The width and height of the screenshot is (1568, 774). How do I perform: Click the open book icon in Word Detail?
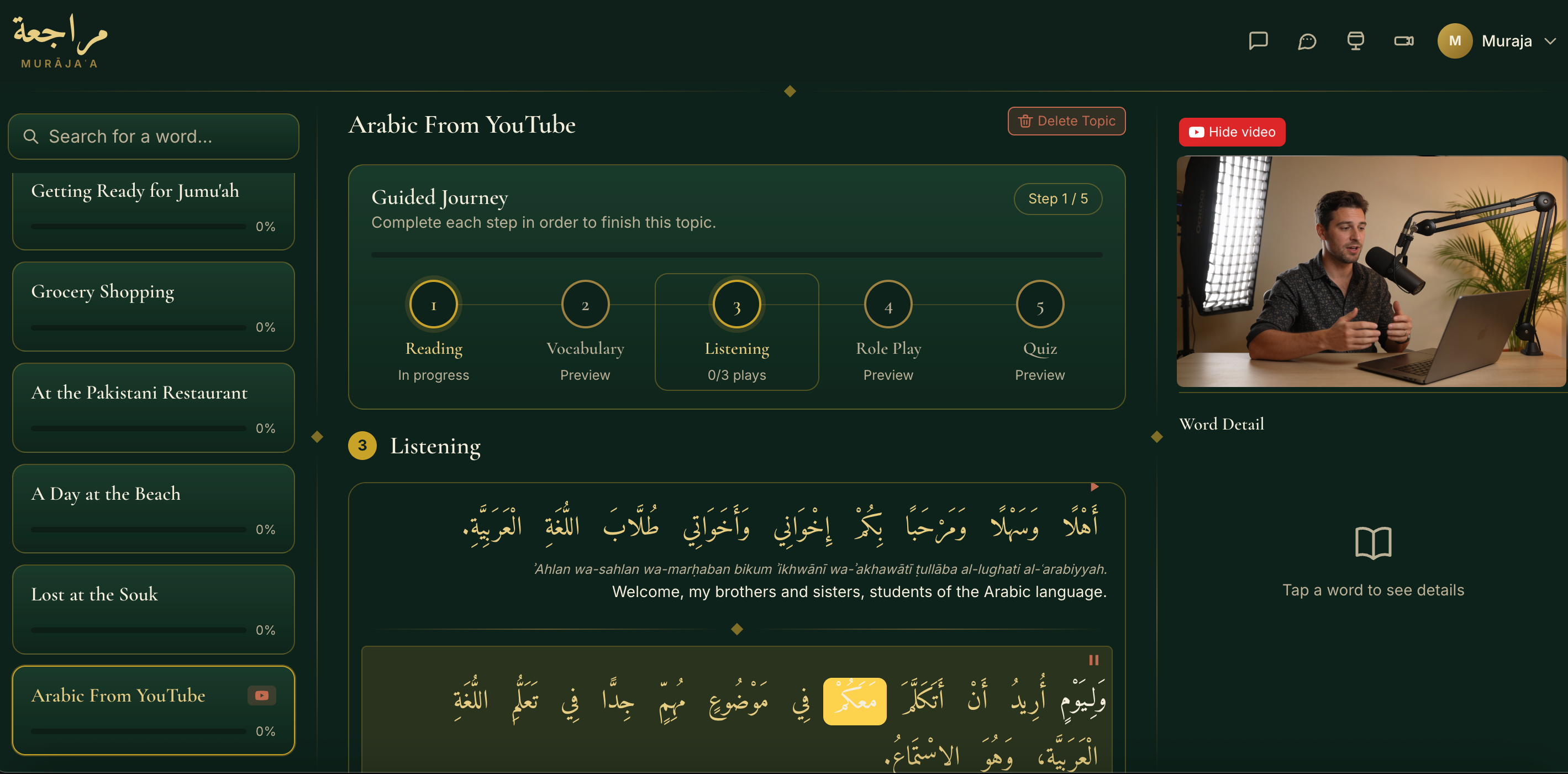pos(1373,543)
